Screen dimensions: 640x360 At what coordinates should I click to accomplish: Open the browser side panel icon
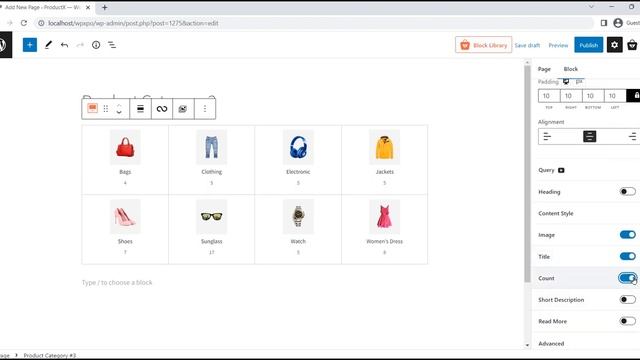click(x=604, y=23)
